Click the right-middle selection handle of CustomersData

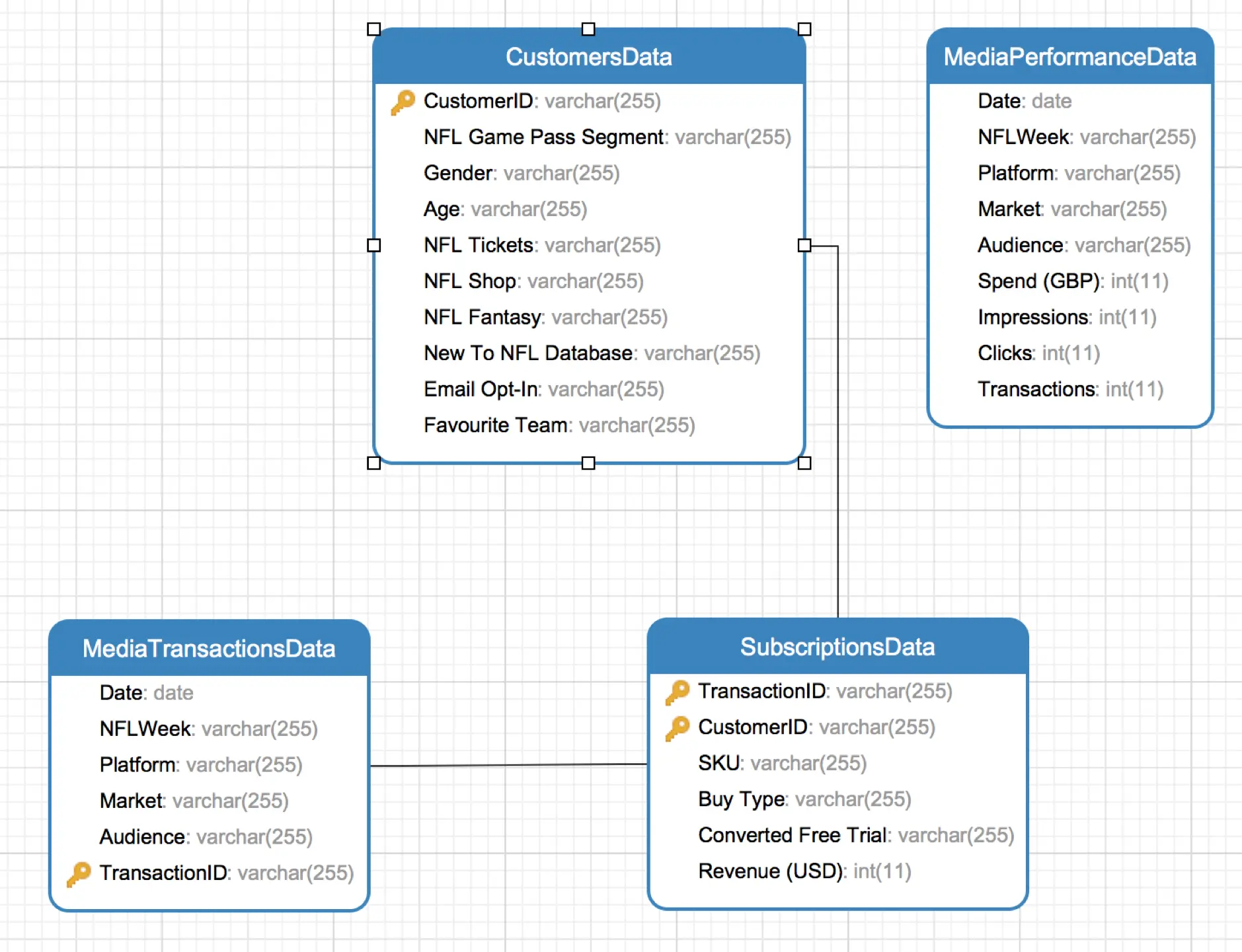coord(804,245)
